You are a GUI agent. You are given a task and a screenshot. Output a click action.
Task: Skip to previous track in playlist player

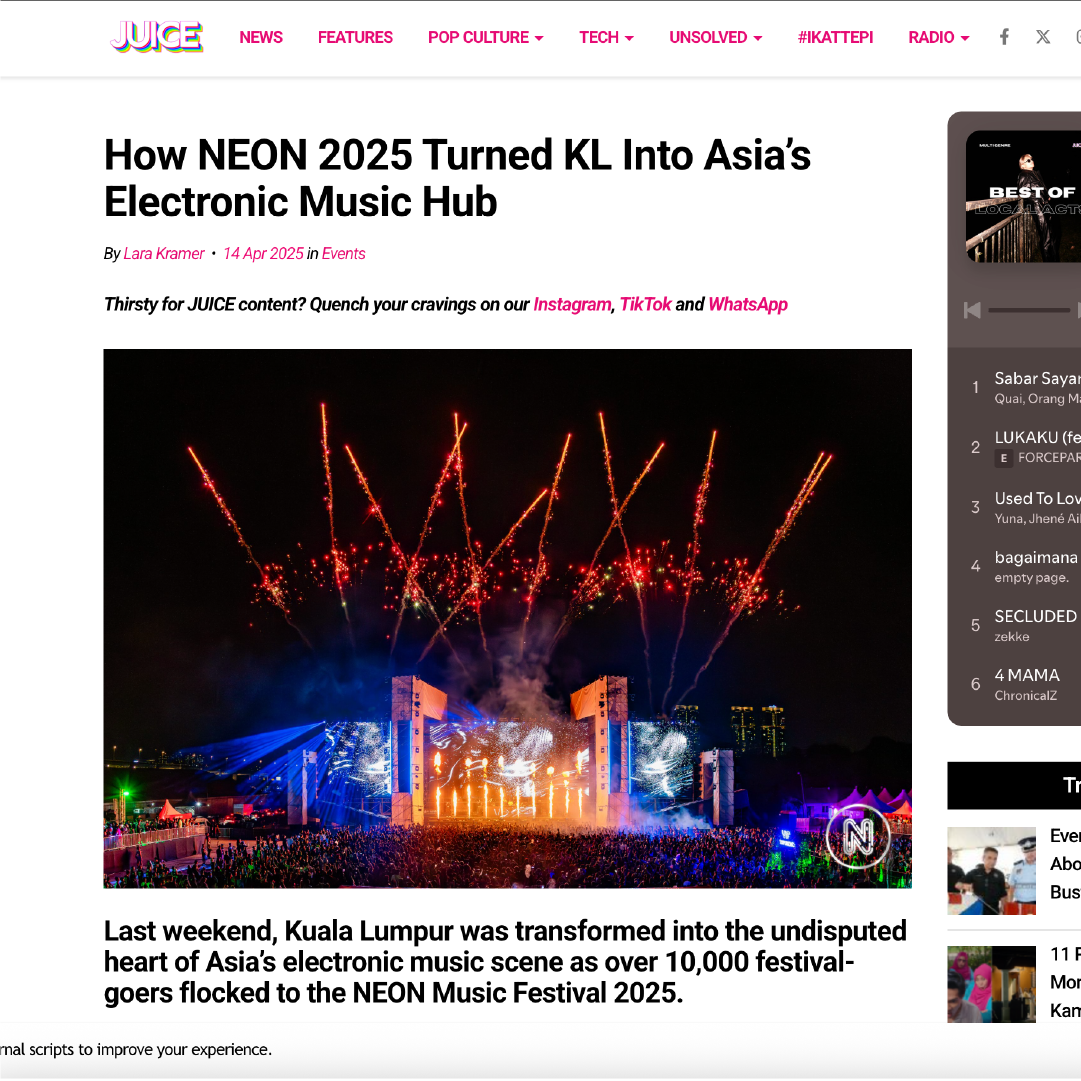click(x=972, y=310)
